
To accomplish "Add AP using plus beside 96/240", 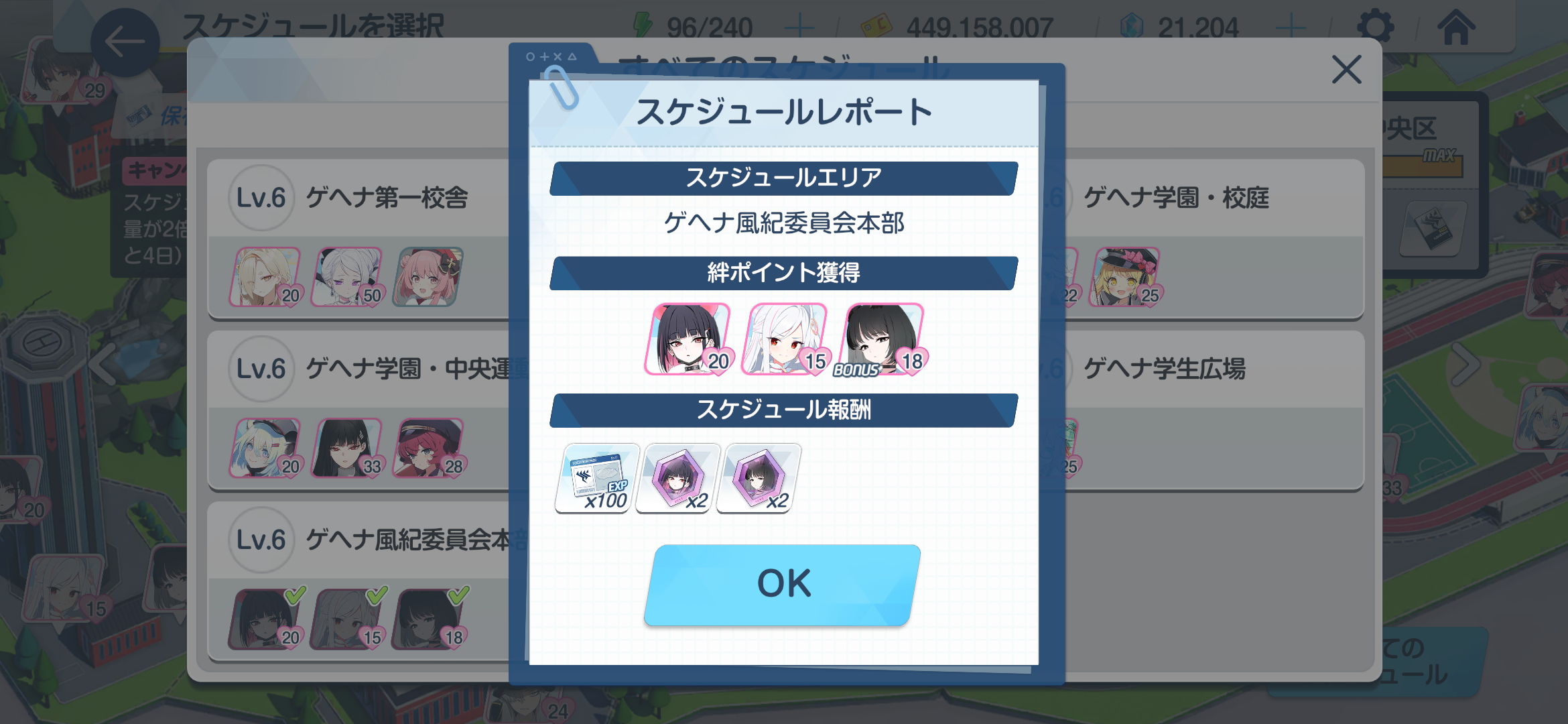I will click(799, 28).
